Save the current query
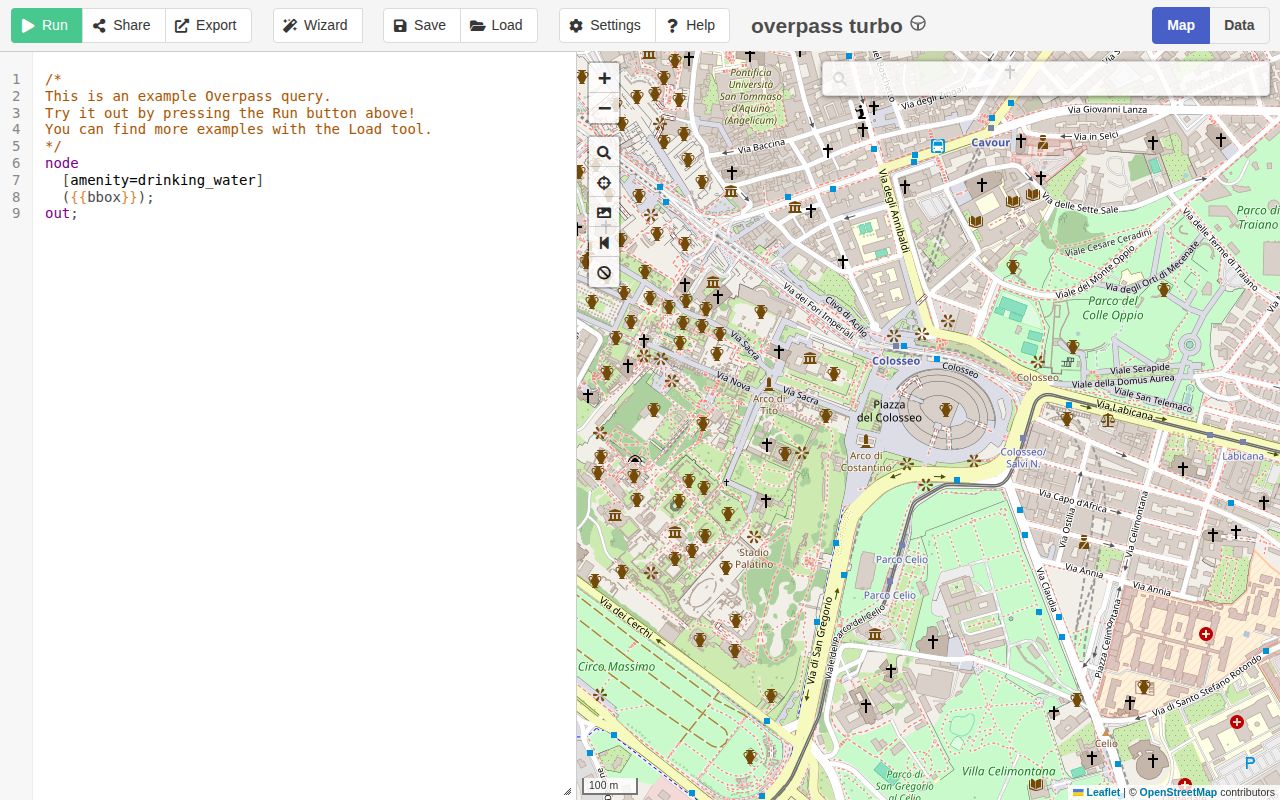This screenshot has height=800, width=1280. (x=421, y=25)
